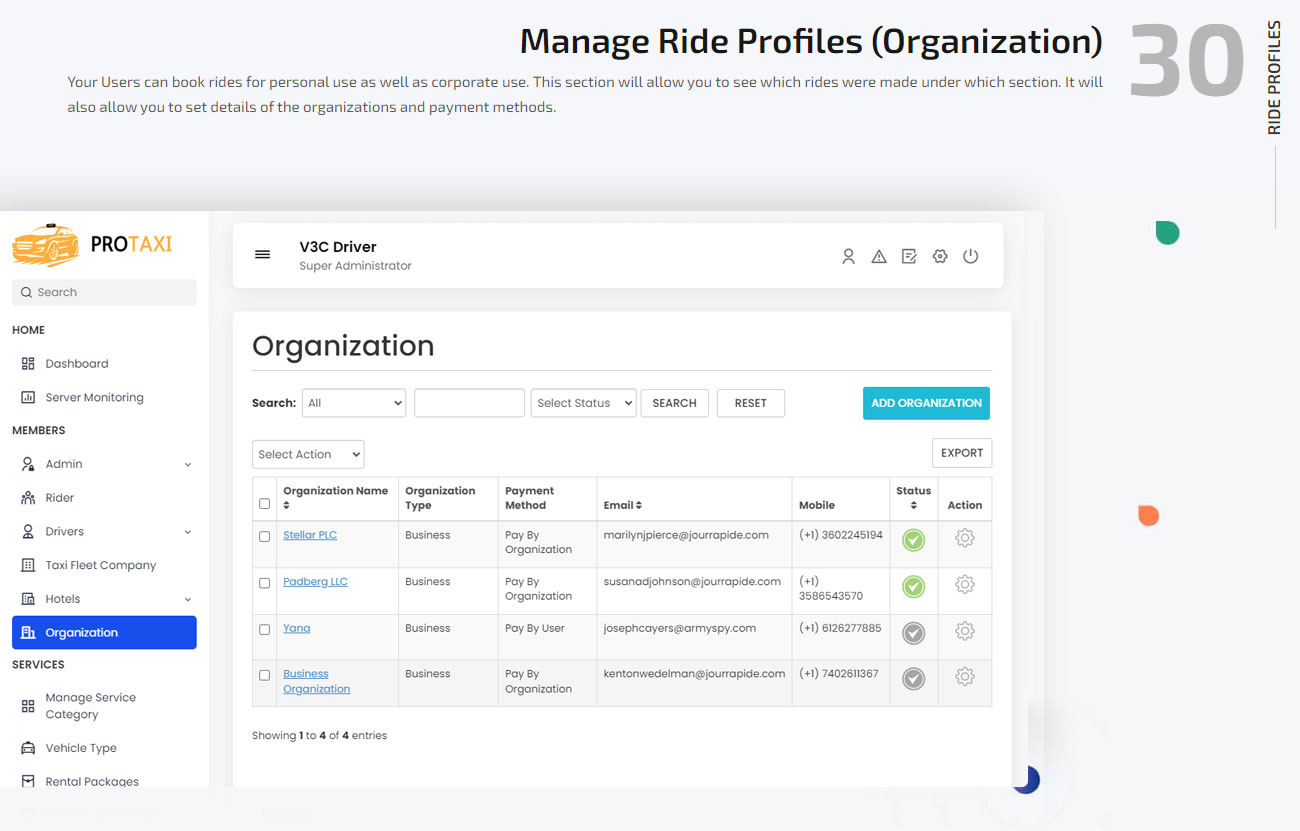The image size is (1300, 831).
Task: Toggle the status switch for Yana
Action: tap(913, 632)
